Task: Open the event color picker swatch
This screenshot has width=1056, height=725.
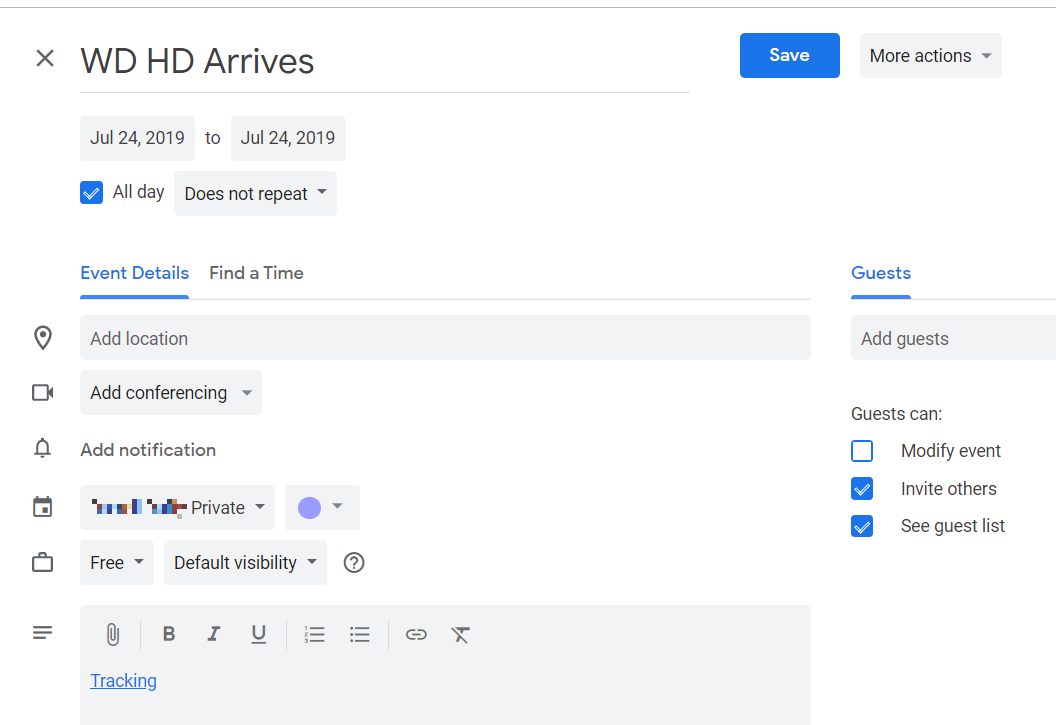Action: 321,508
